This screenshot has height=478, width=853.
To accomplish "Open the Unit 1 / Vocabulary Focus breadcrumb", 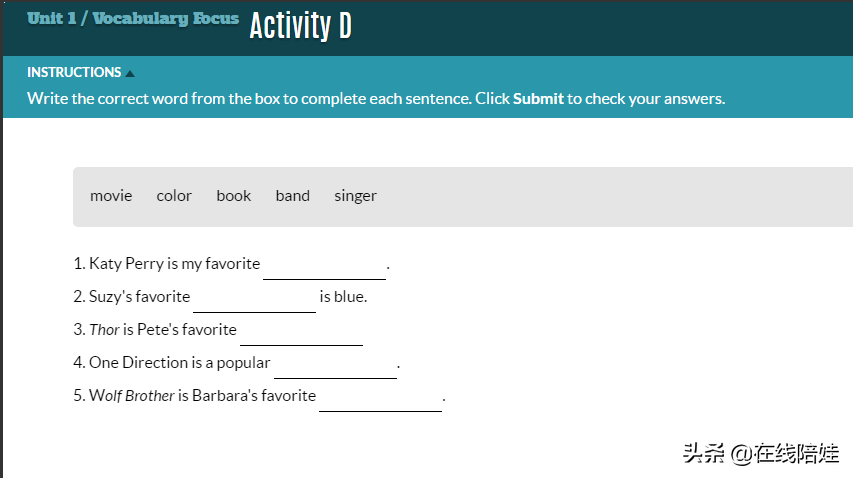I will tap(133, 19).
